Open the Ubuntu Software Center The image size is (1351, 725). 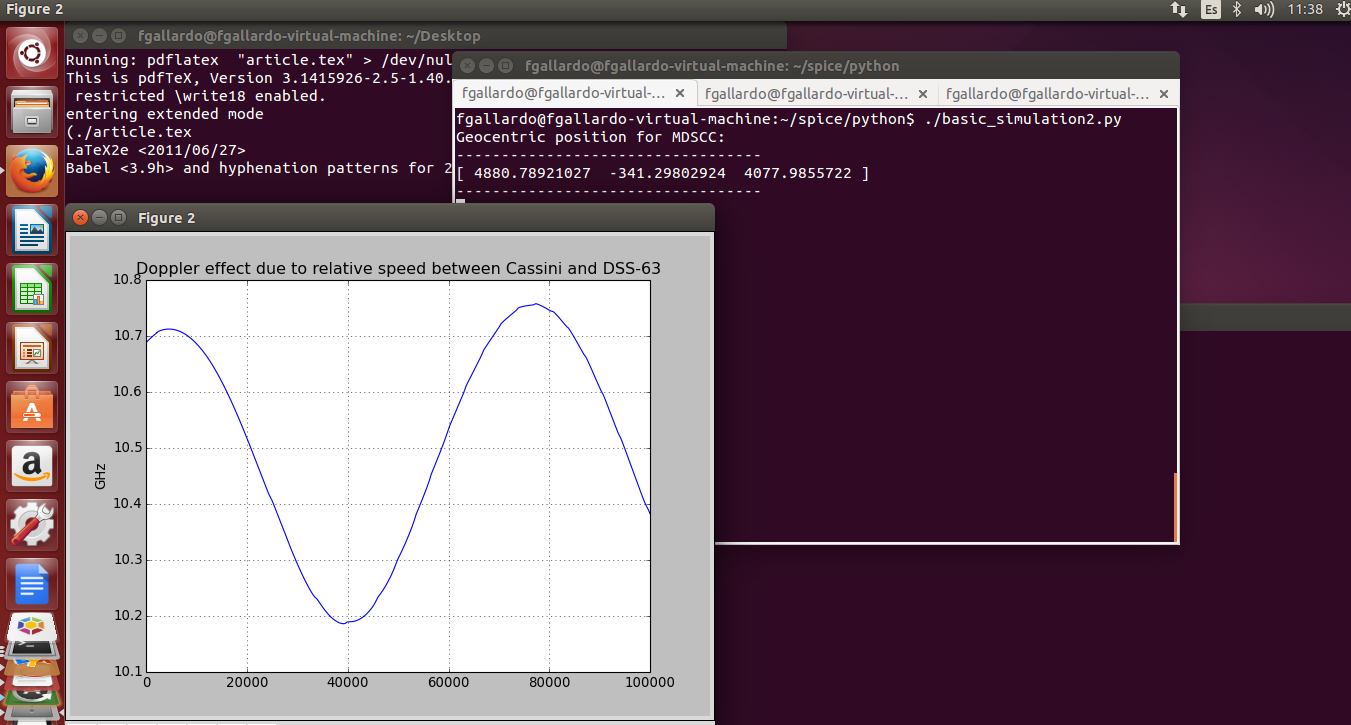tap(30, 408)
